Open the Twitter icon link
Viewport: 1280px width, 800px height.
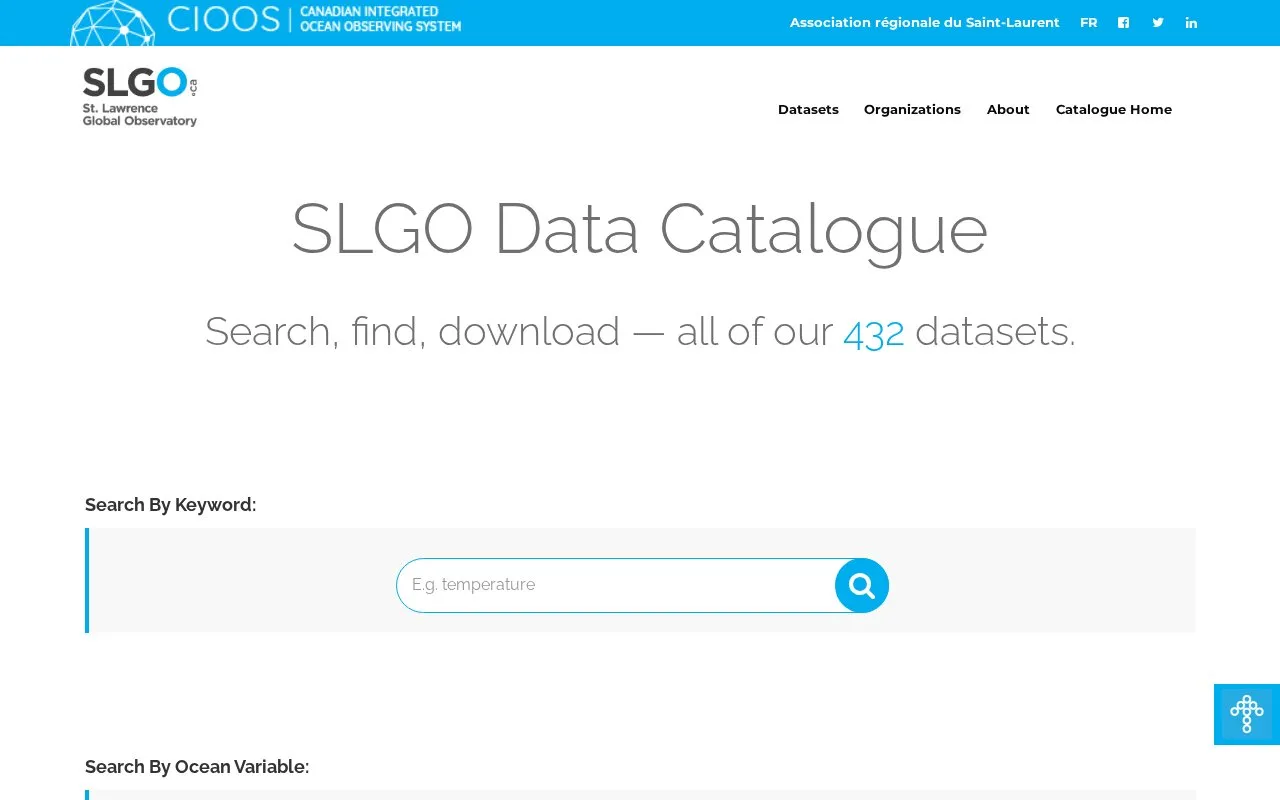1157,23
